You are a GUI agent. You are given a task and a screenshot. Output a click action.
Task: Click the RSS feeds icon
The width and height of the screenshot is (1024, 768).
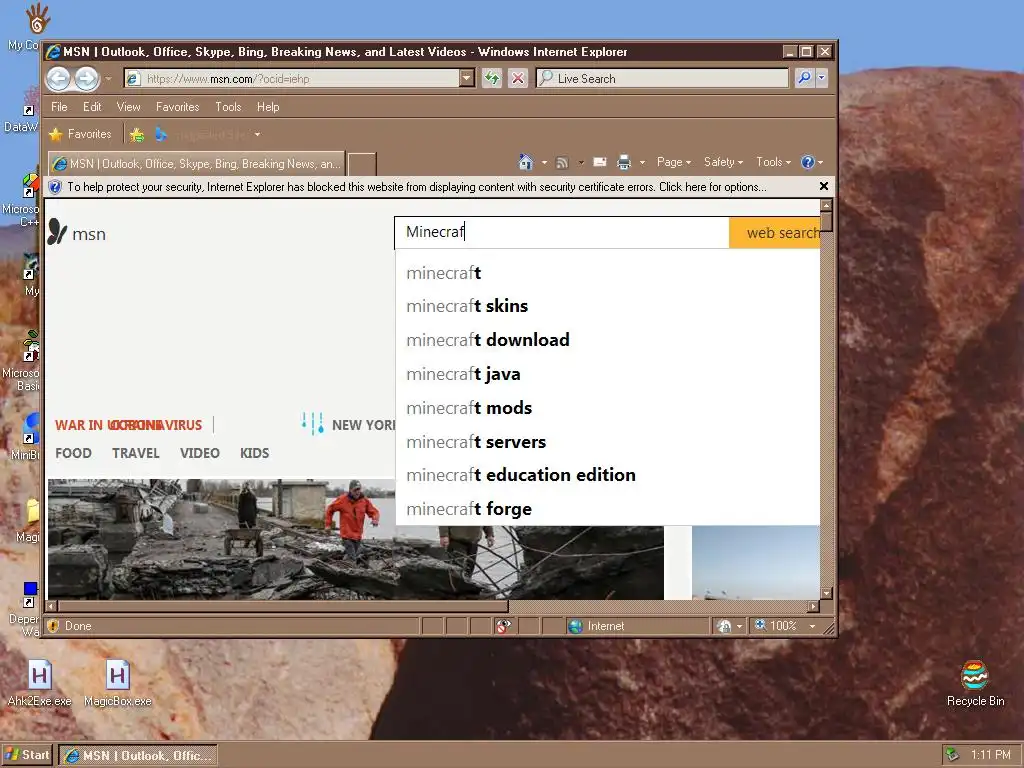(x=562, y=163)
